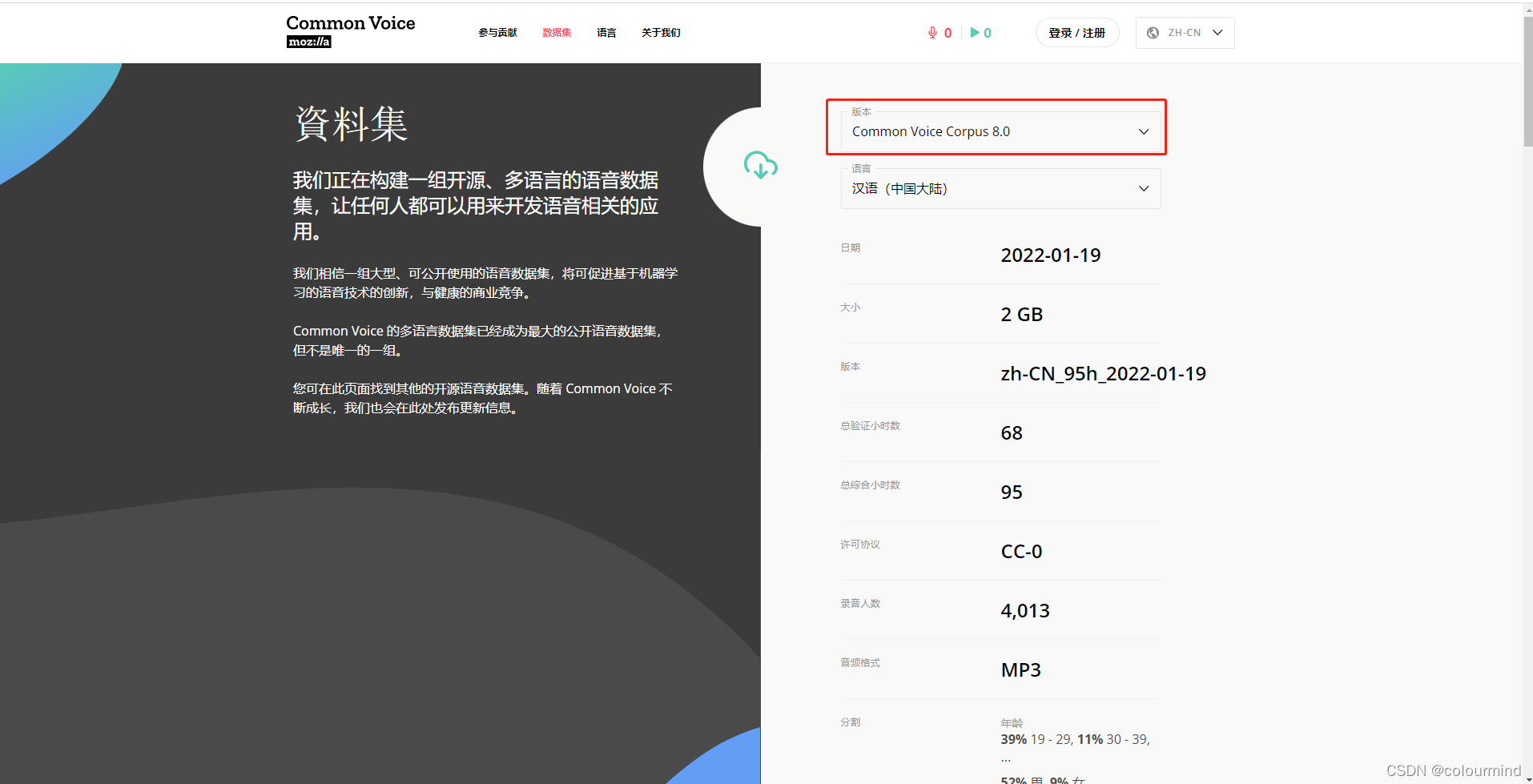This screenshot has width=1533, height=784.
Task: Open the 关于我们 menu item
Action: [661, 33]
